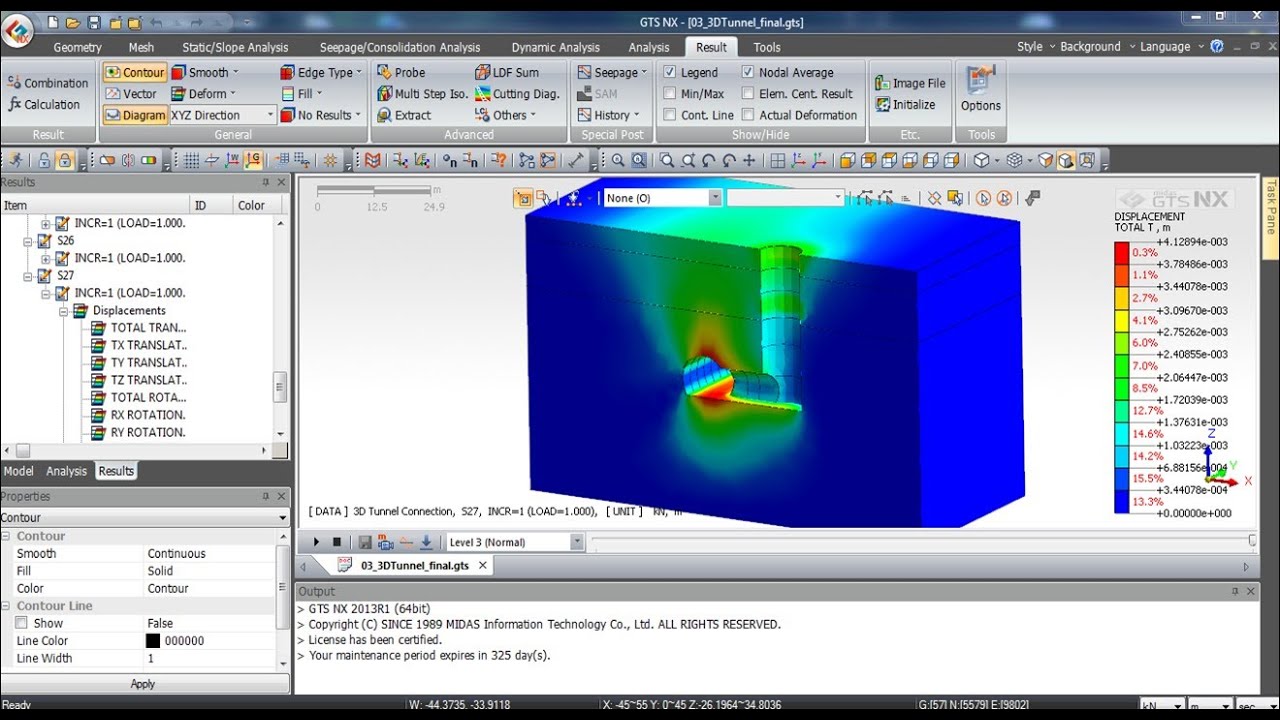Toggle the Nodal Average checkbox
The height and width of the screenshot is (720, 1280).
(x=748, y=72)
